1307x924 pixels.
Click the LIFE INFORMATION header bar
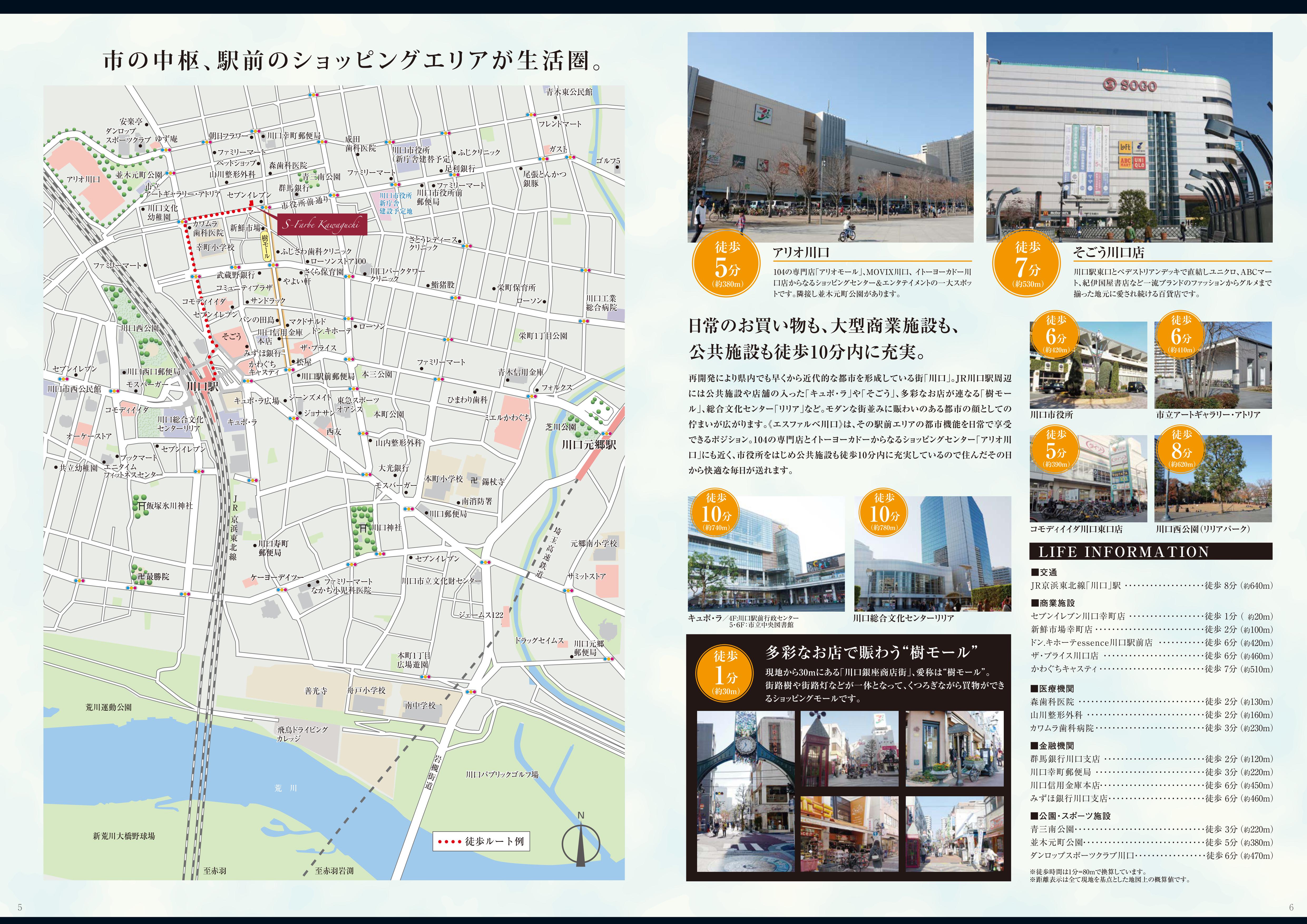[1151, 551]
